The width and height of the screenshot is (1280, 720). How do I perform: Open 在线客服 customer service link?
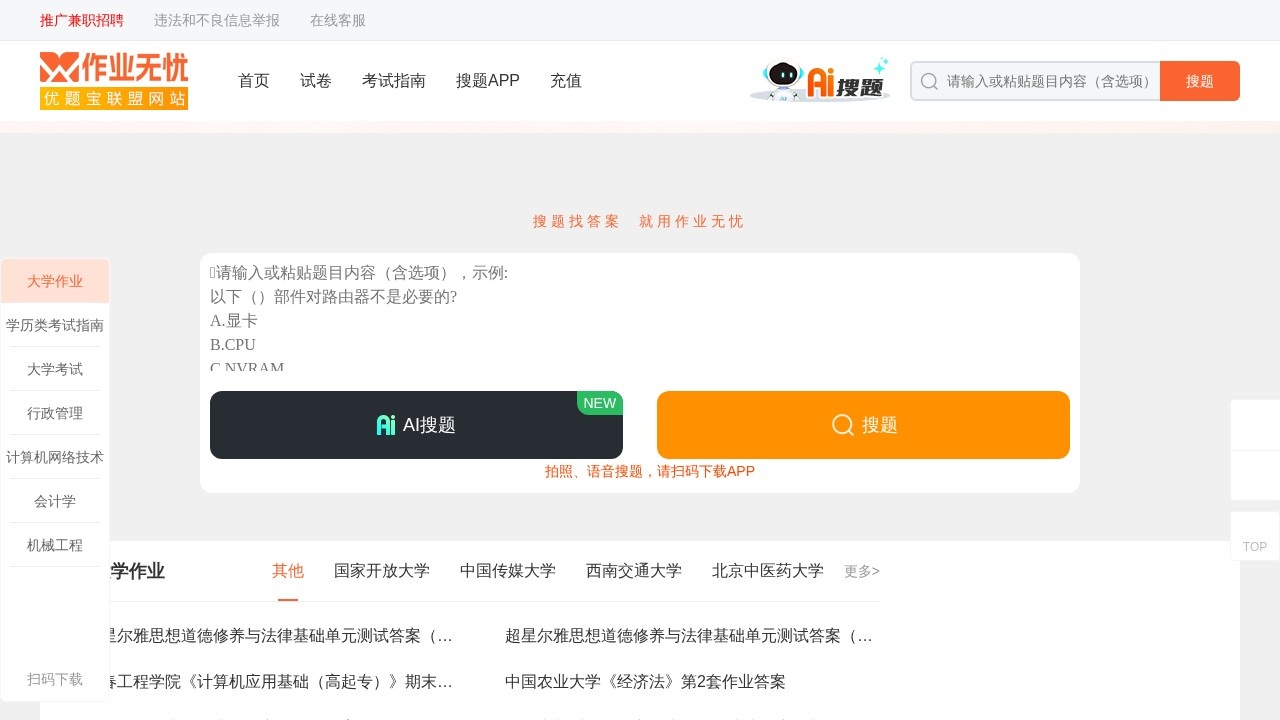(x=337, y=20)
